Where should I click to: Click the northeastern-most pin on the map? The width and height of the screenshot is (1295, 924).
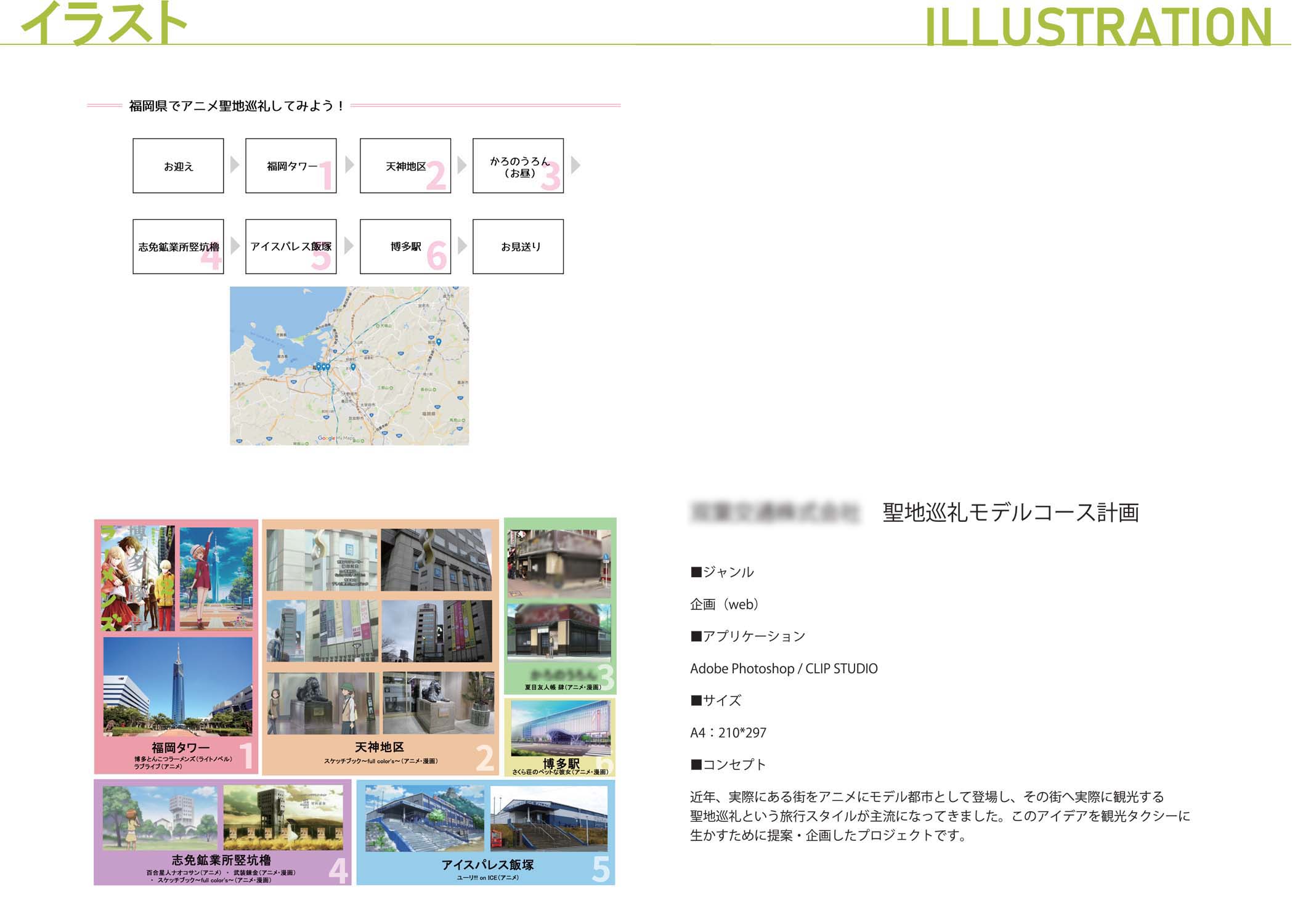coord(439,342)
